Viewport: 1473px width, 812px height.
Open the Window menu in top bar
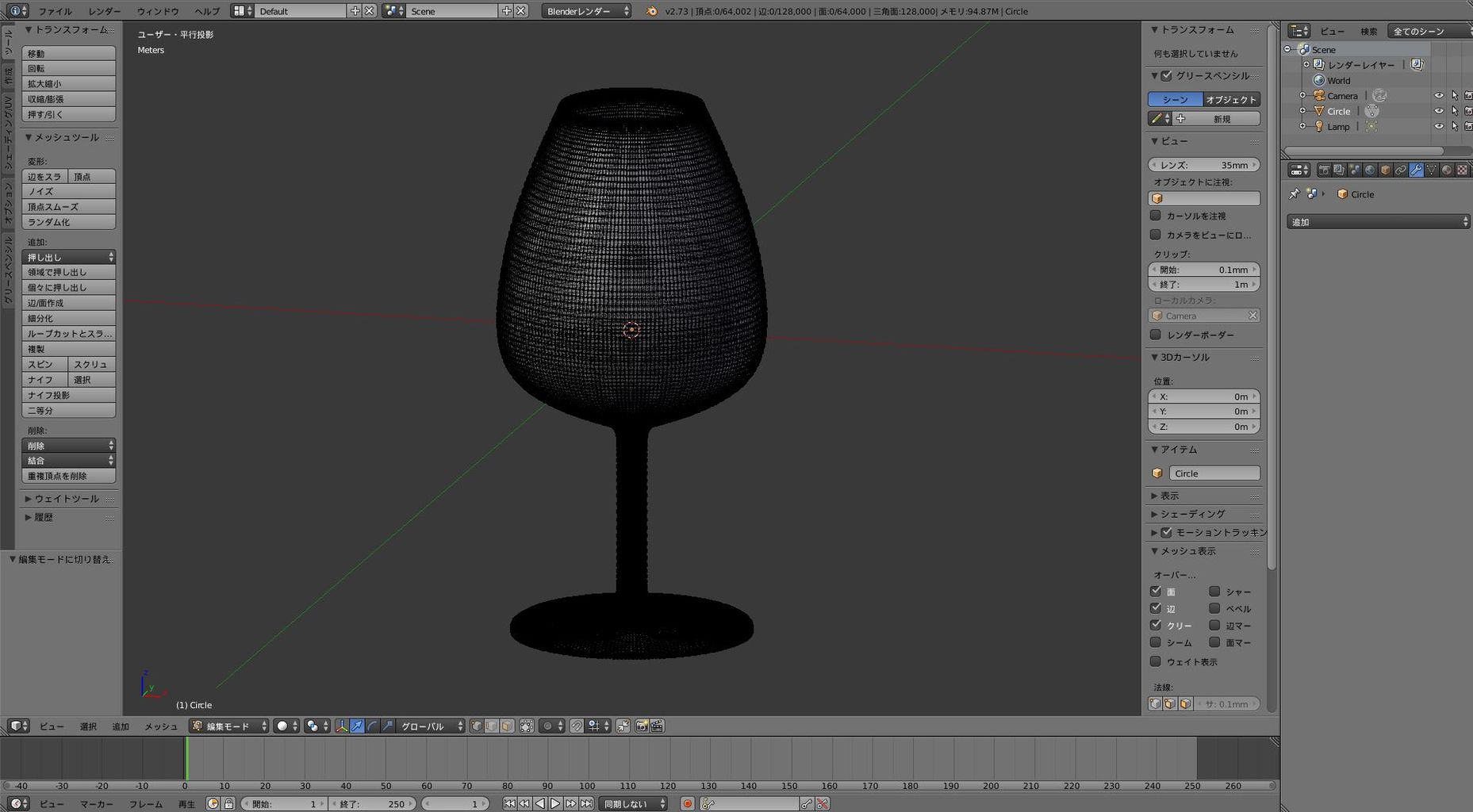[157, 11]
